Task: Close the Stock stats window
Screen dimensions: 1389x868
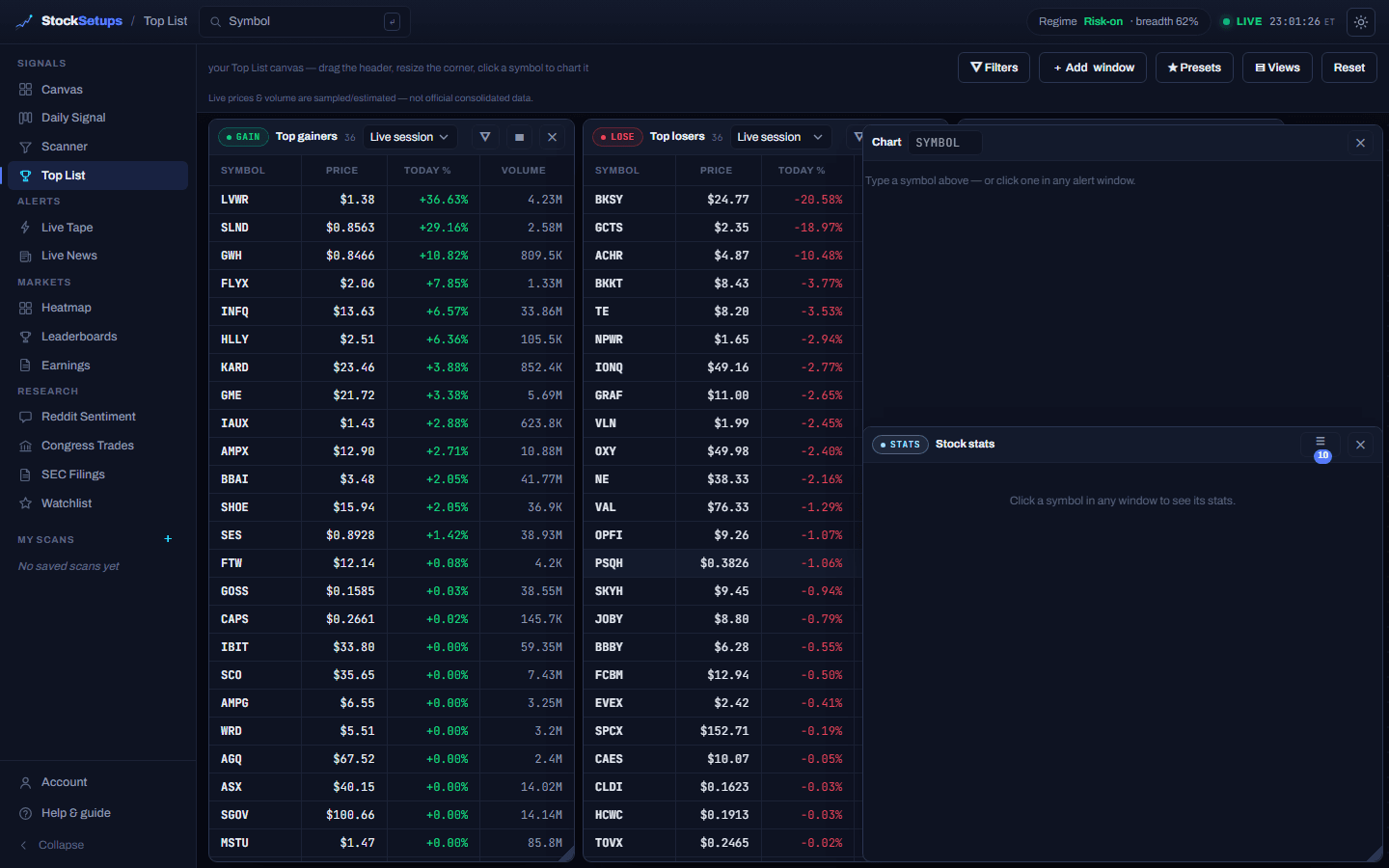Action: [1360, 445]
